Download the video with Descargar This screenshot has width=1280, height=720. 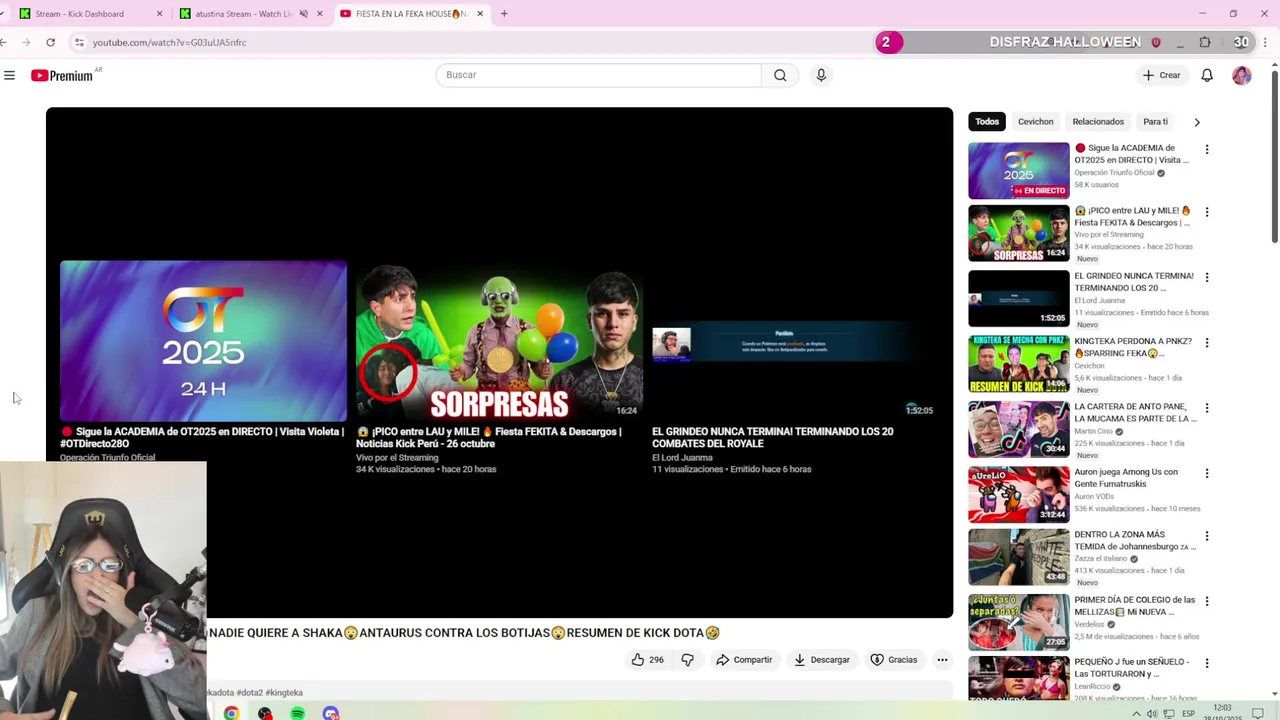pos(822,660)
